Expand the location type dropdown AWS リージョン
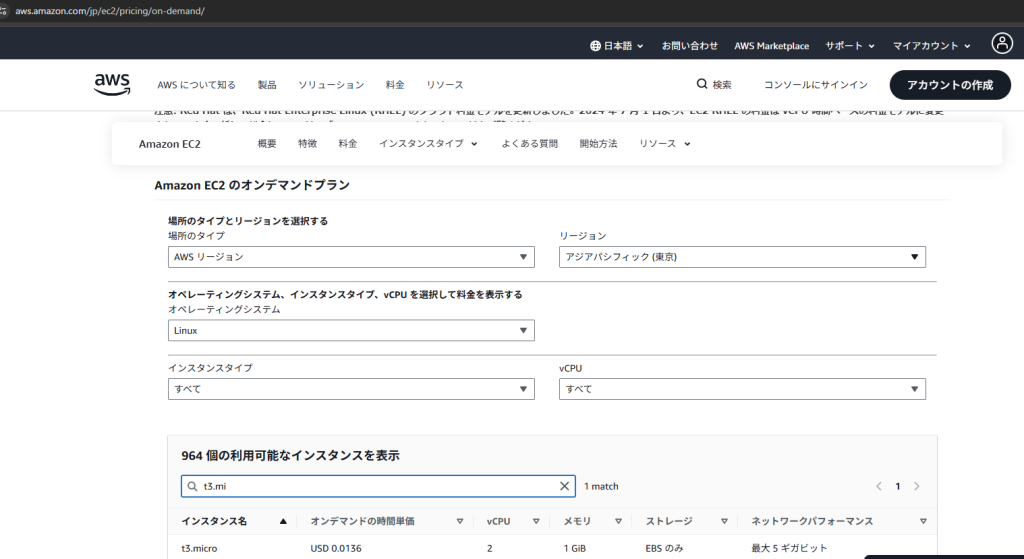The height and width of the screenshot is (559, 1024). [x=351, y=257]
